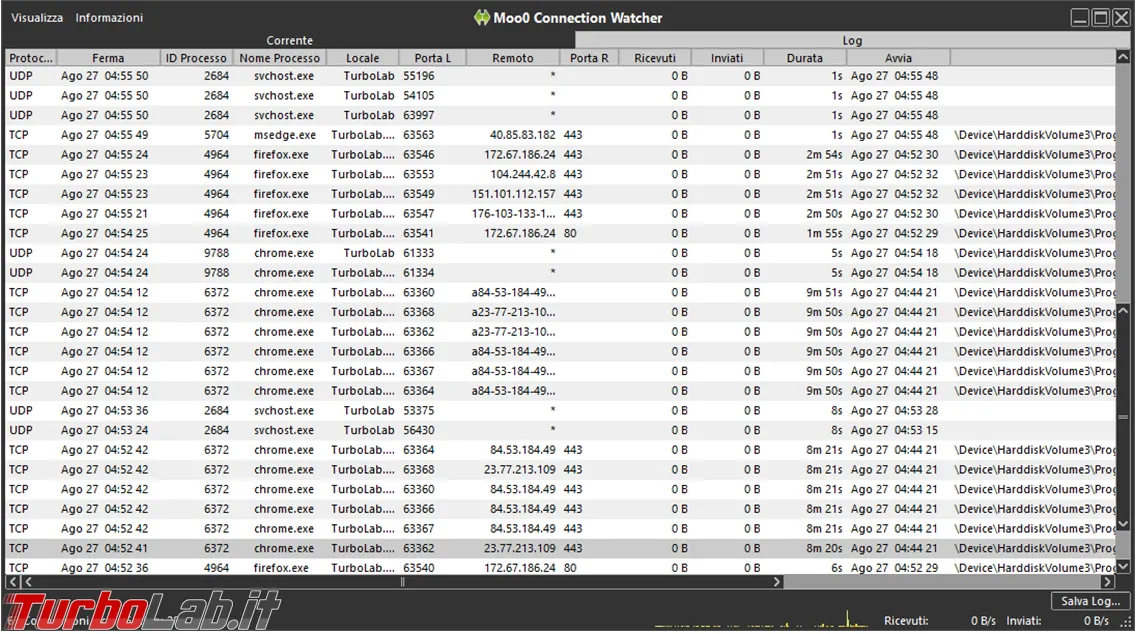Image resolution: width=1137 pixels, height=634 pixels.
Task: Maximize the Connection Watcher window
Action: [1100, 17]
